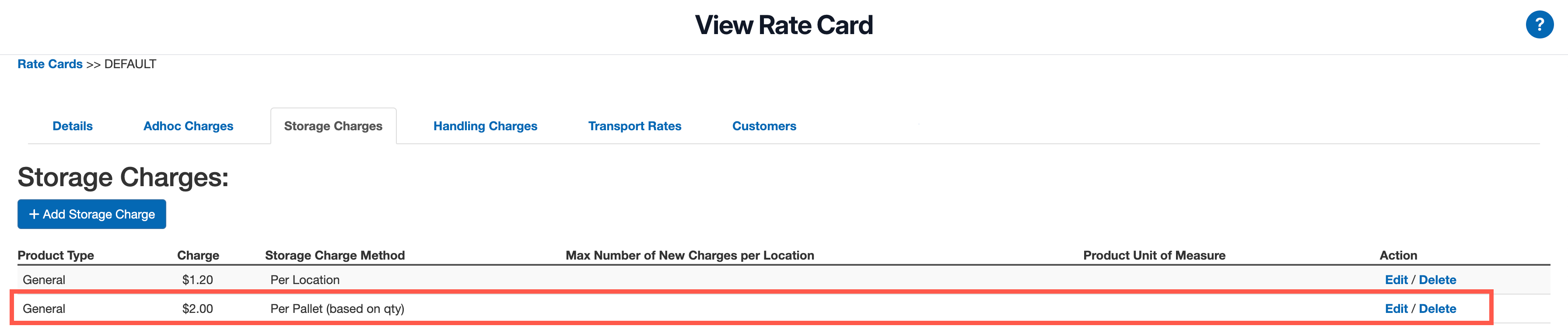
Task: Click the Product Type column header
Action: [x=56, y=255]
